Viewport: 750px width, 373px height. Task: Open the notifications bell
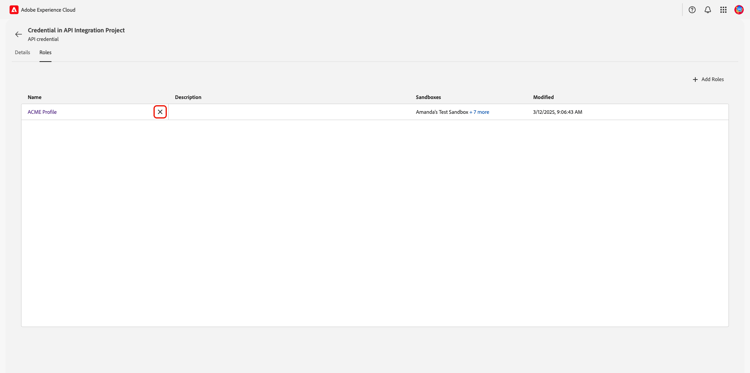(707, 10)
